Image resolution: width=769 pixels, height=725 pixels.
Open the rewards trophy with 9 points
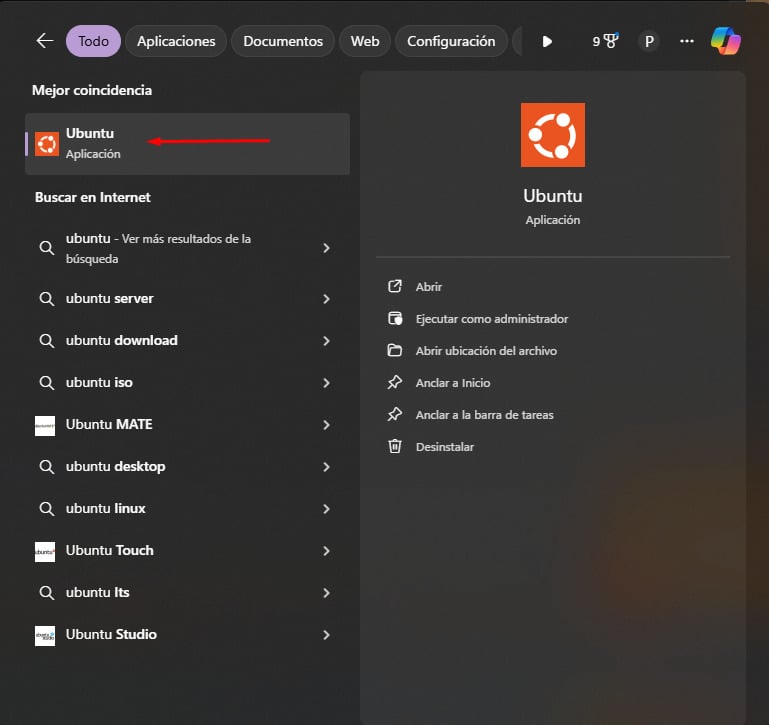click(605, 41)
